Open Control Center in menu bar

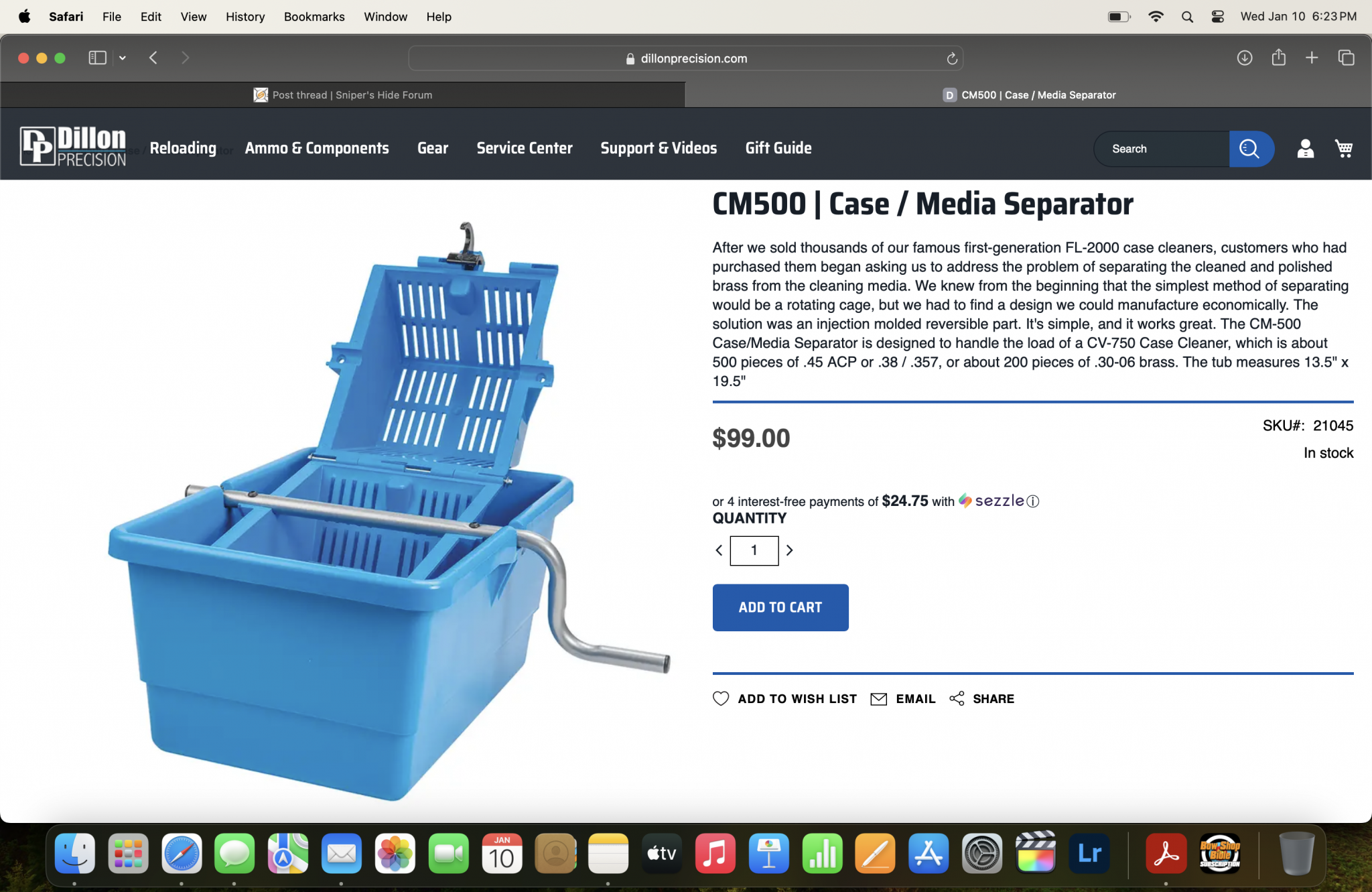point(1218,17)
